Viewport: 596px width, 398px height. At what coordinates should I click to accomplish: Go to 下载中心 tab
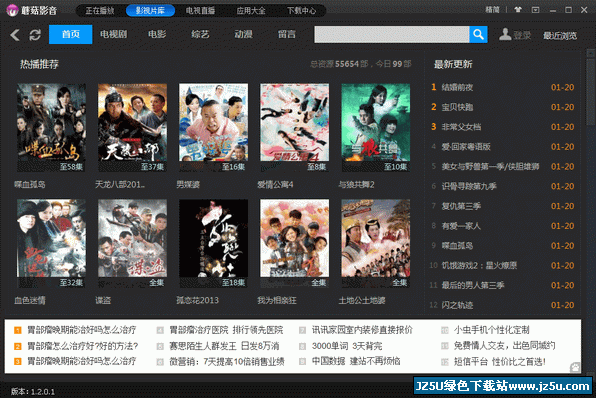[301, 11]
